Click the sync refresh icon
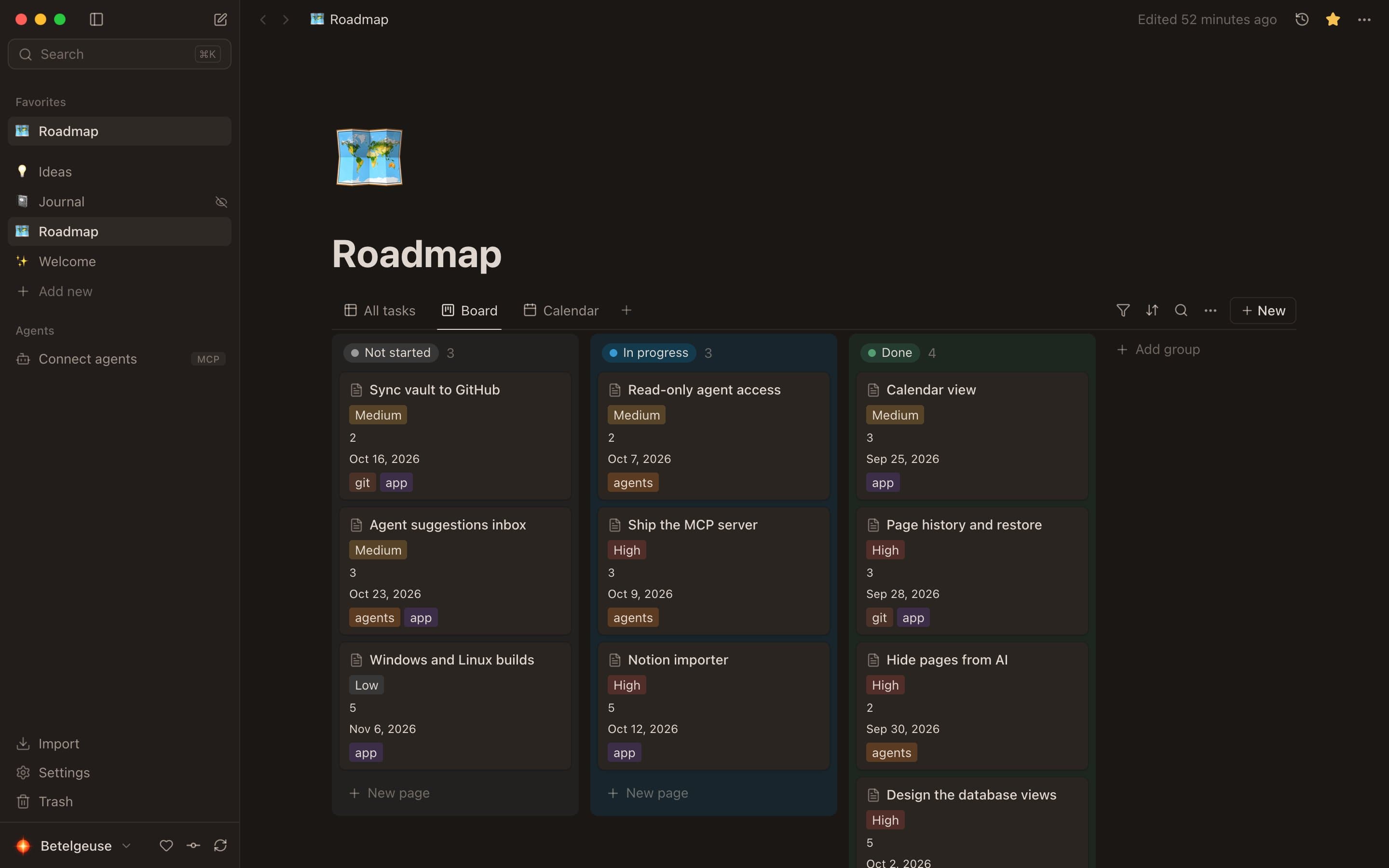The image size is (1389, 868). pos(220,846)
